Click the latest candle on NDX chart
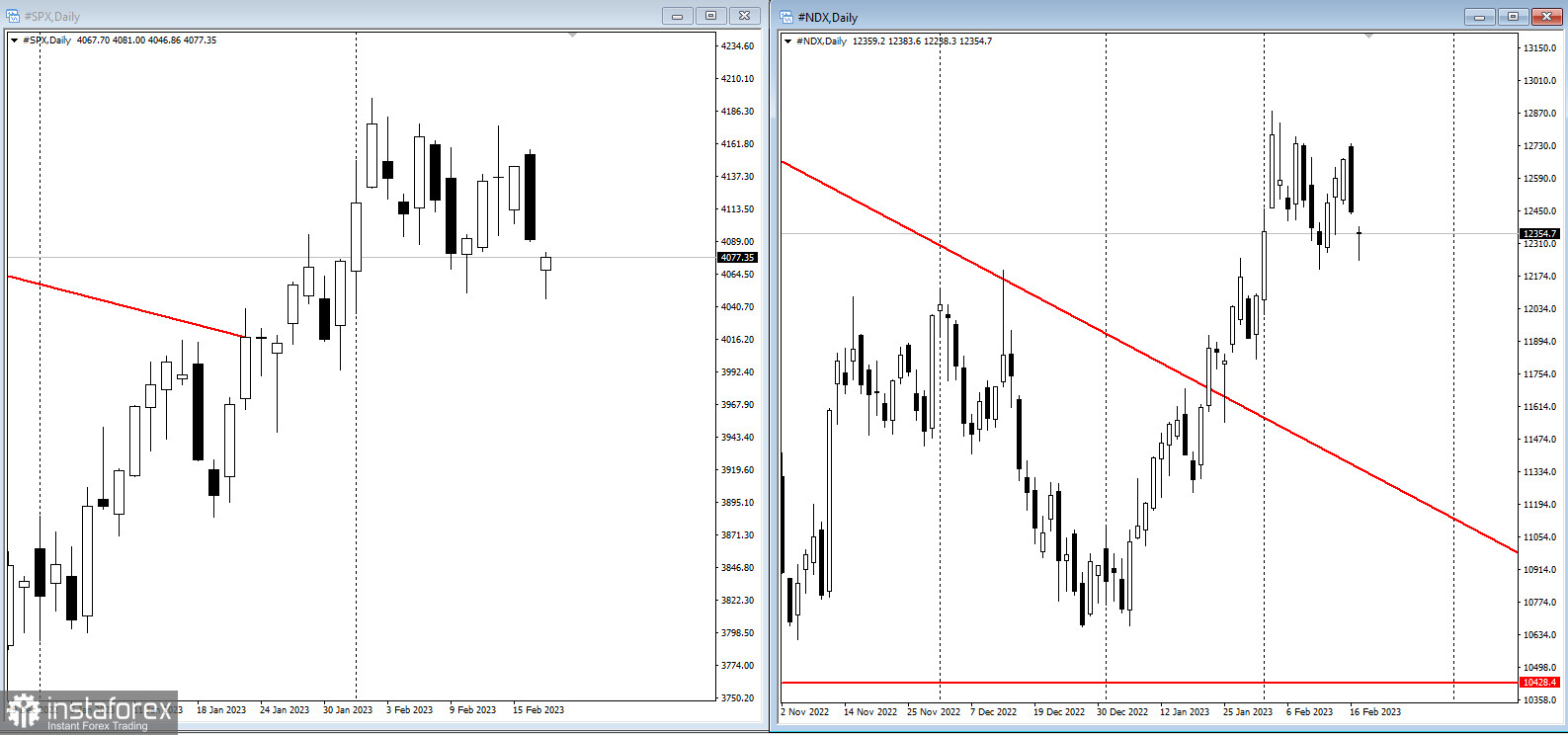Screen dimensions: 1568x735 [1360, 235]
